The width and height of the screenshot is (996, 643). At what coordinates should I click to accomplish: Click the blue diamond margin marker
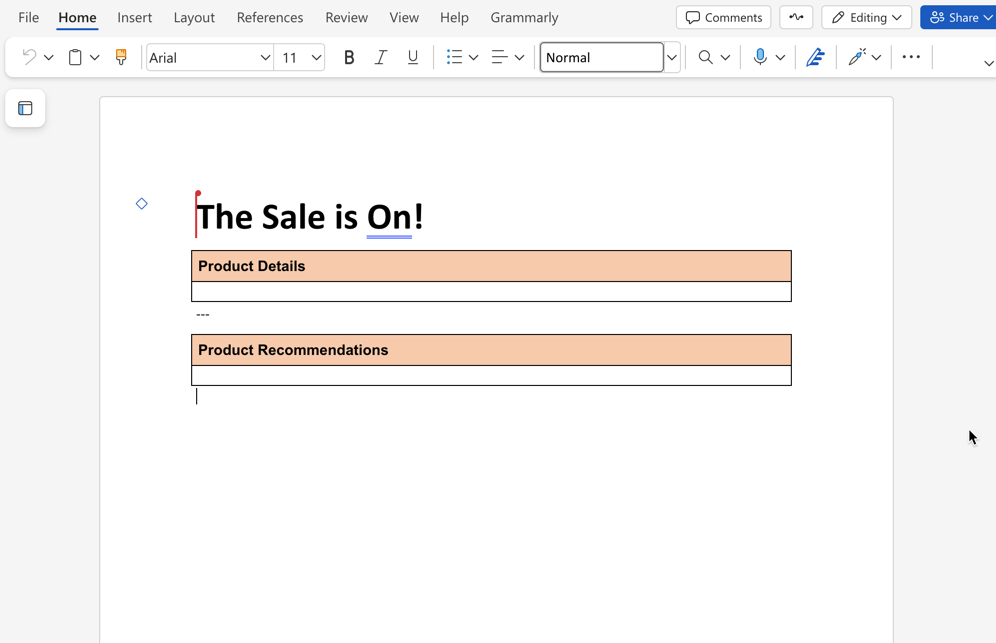tap(142, 203)
